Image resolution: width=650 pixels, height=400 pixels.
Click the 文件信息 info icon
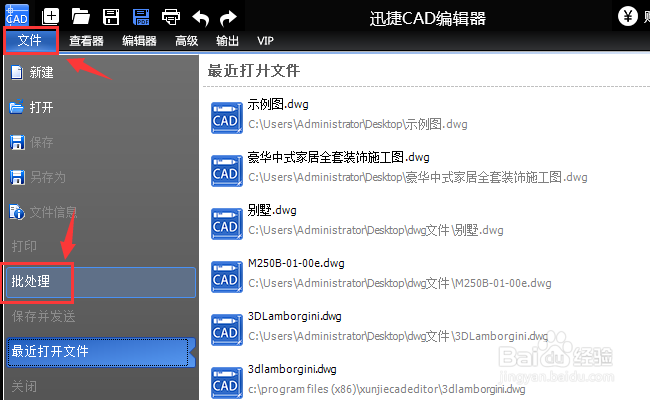click(17, 212)
